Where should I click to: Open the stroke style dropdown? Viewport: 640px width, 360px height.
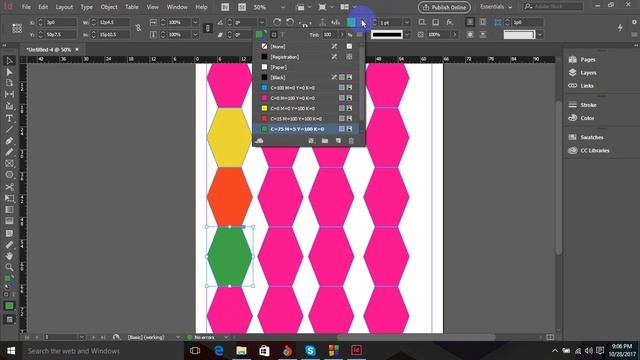pyautogui.click(x=407, y=35)
